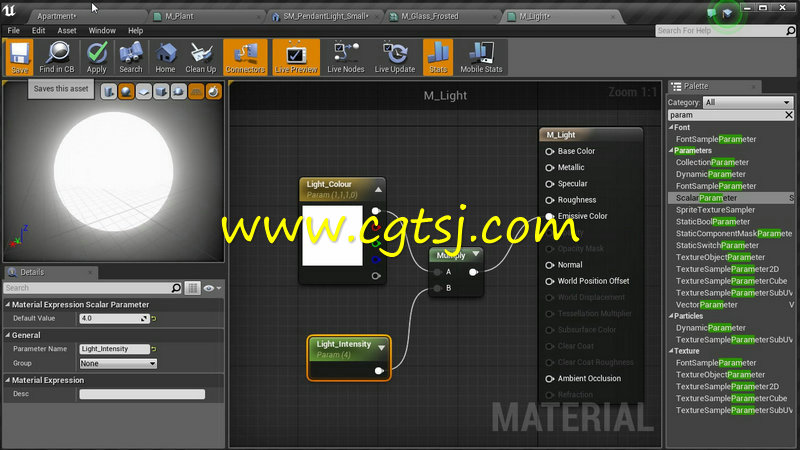The width and height of the screenshot is (800, 450).
Task: Reset Parameter Name to default
Action: click(154, 349)
